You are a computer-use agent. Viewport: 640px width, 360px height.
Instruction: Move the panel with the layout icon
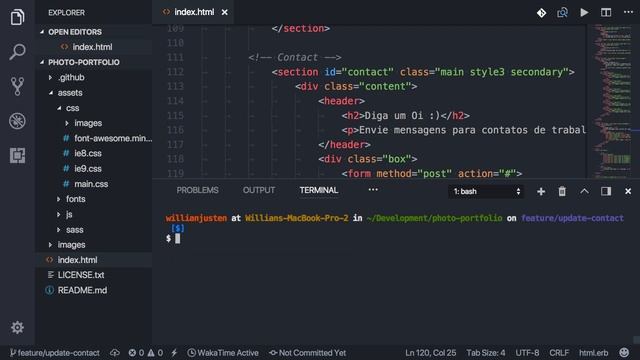pos(606,191)
